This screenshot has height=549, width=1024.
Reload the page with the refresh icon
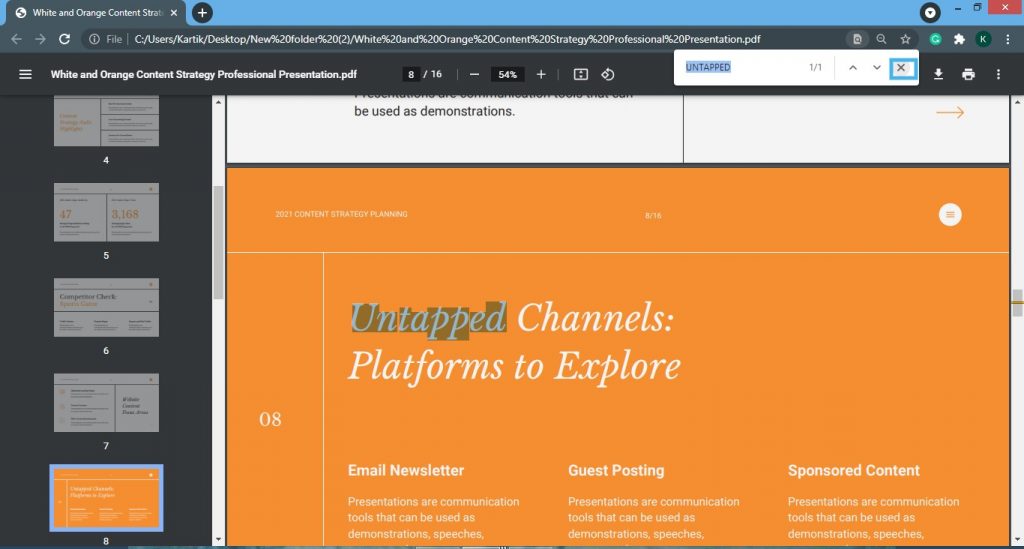(64, 39)
